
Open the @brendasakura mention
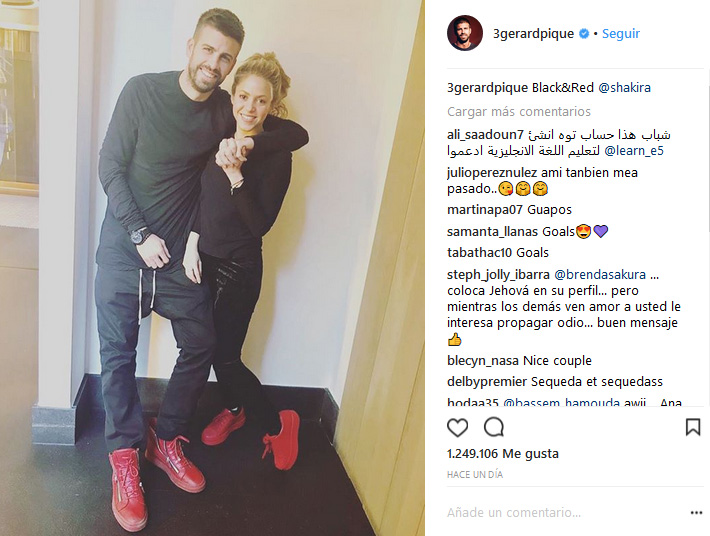pos(600,274)
